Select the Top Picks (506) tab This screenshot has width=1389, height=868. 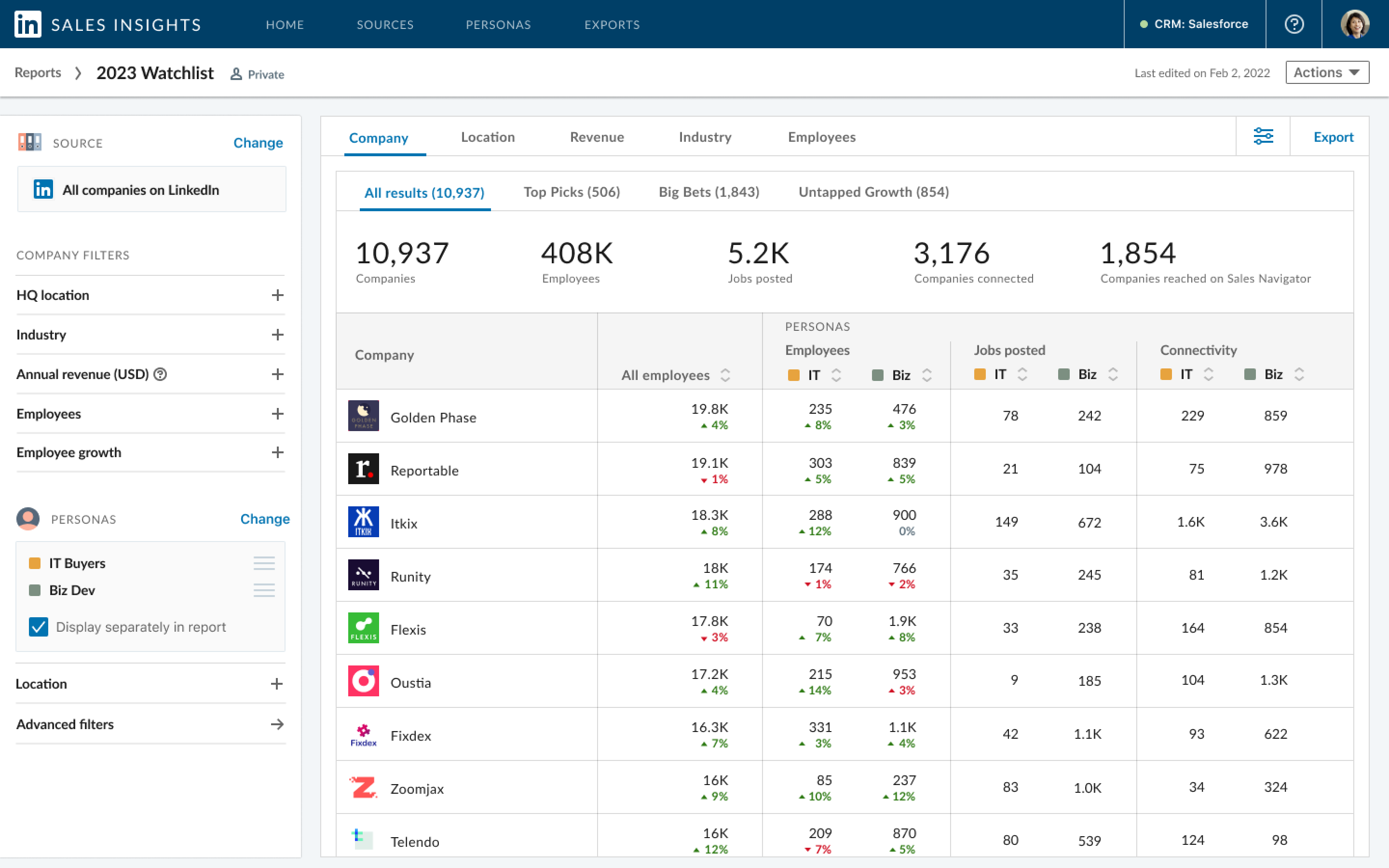click(572, 192)
